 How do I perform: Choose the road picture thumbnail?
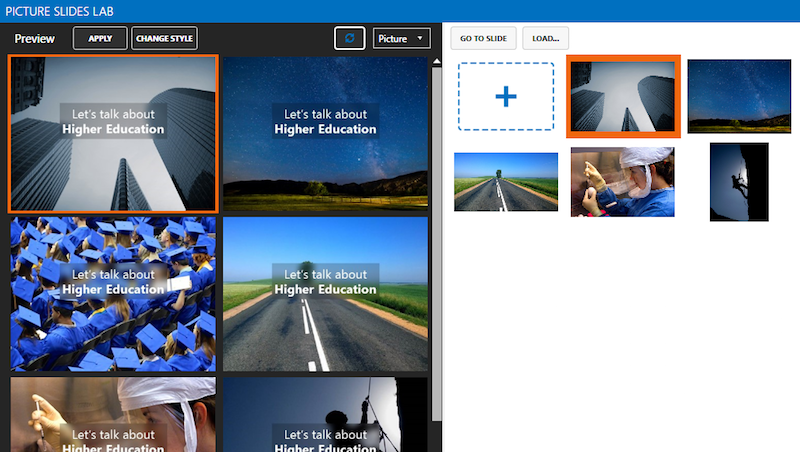click(506, 181)
